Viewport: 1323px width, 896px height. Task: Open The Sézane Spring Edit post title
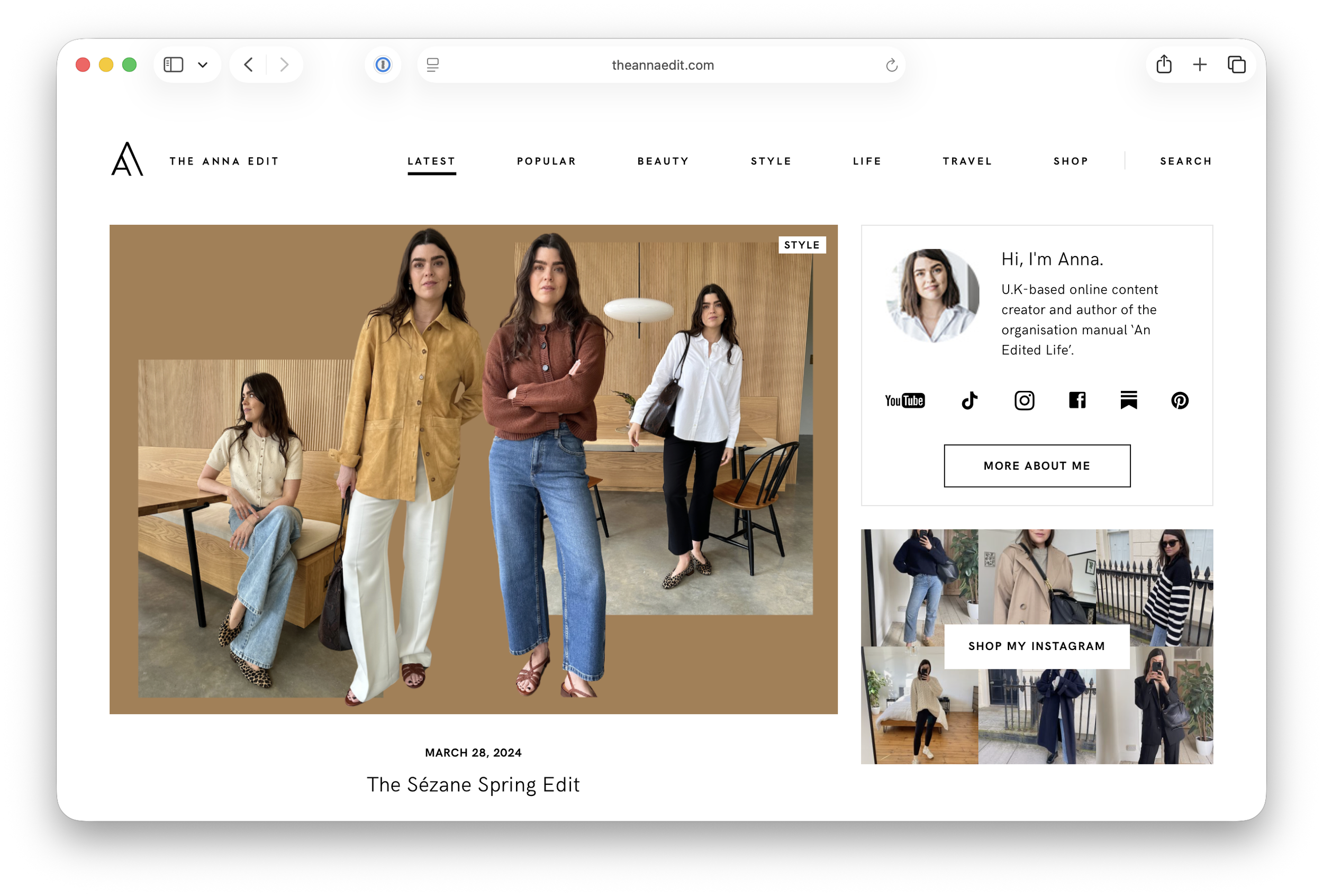click(x=473, y=784)
